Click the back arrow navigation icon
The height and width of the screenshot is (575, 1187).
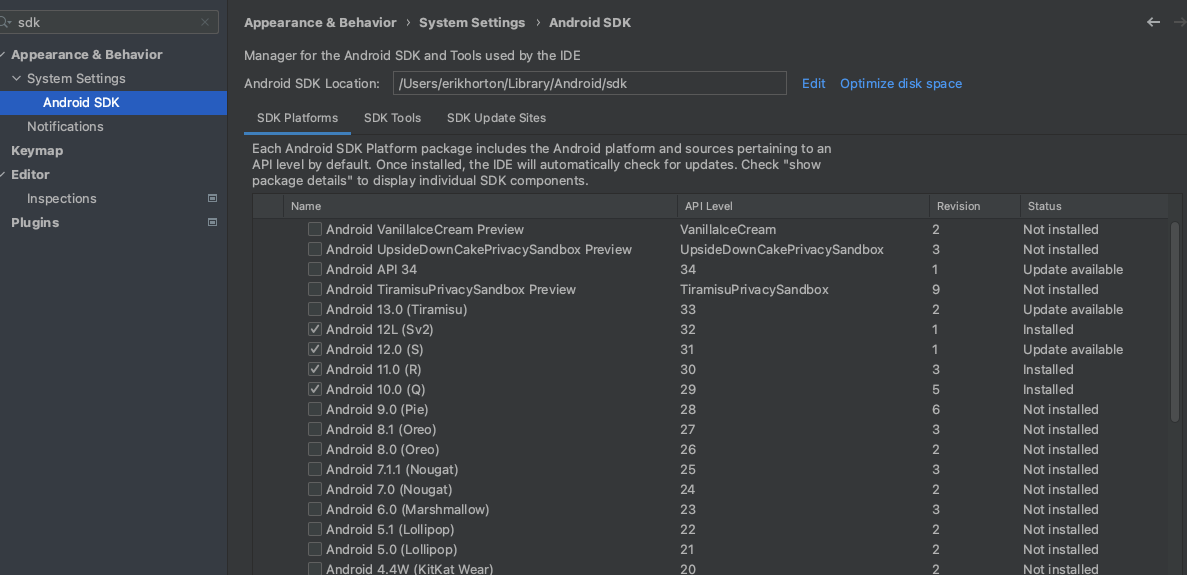pos(1154,23)
